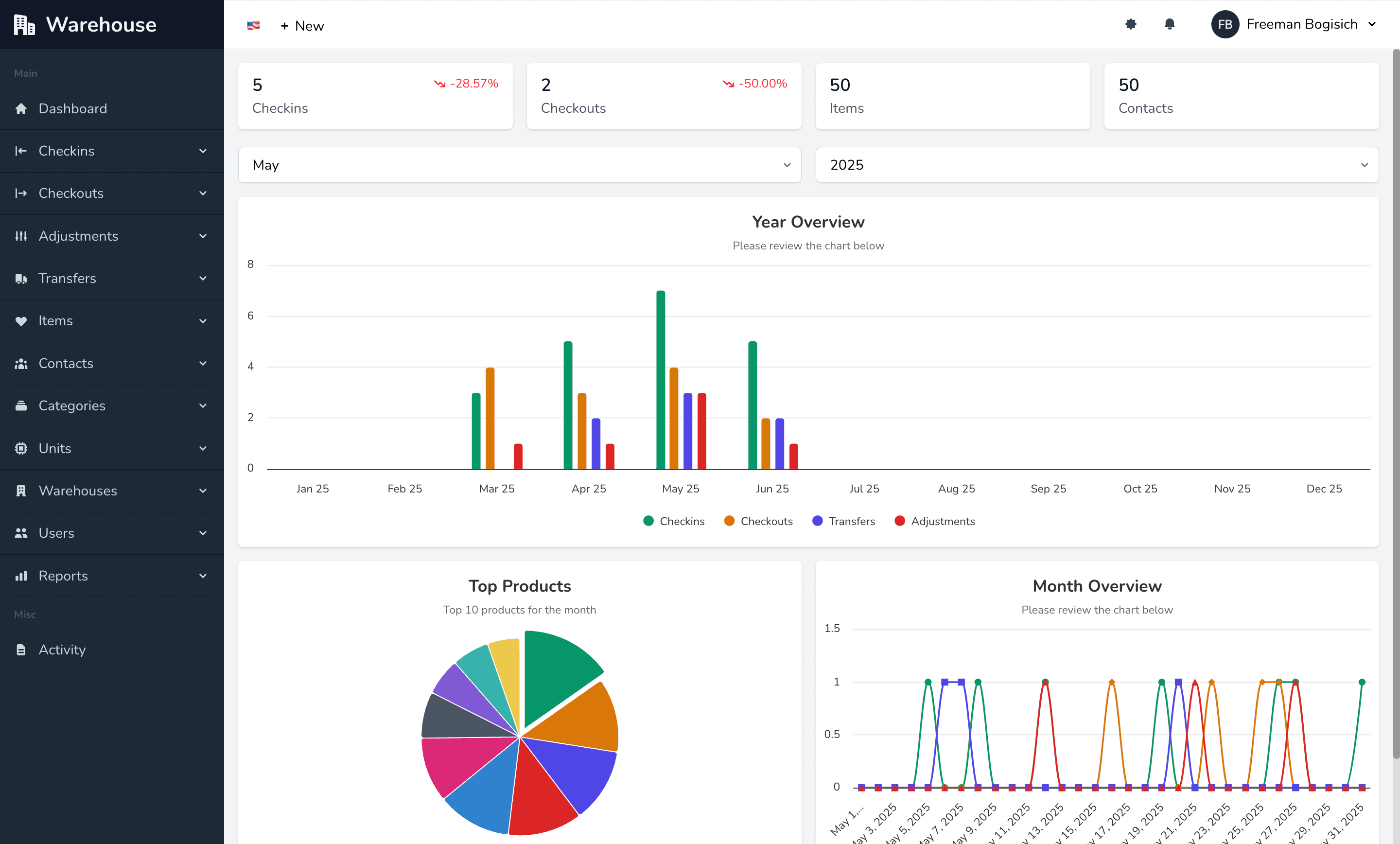Screen dimensions: 1400x844
Task: Click the + New button
Action: point(302,26)
